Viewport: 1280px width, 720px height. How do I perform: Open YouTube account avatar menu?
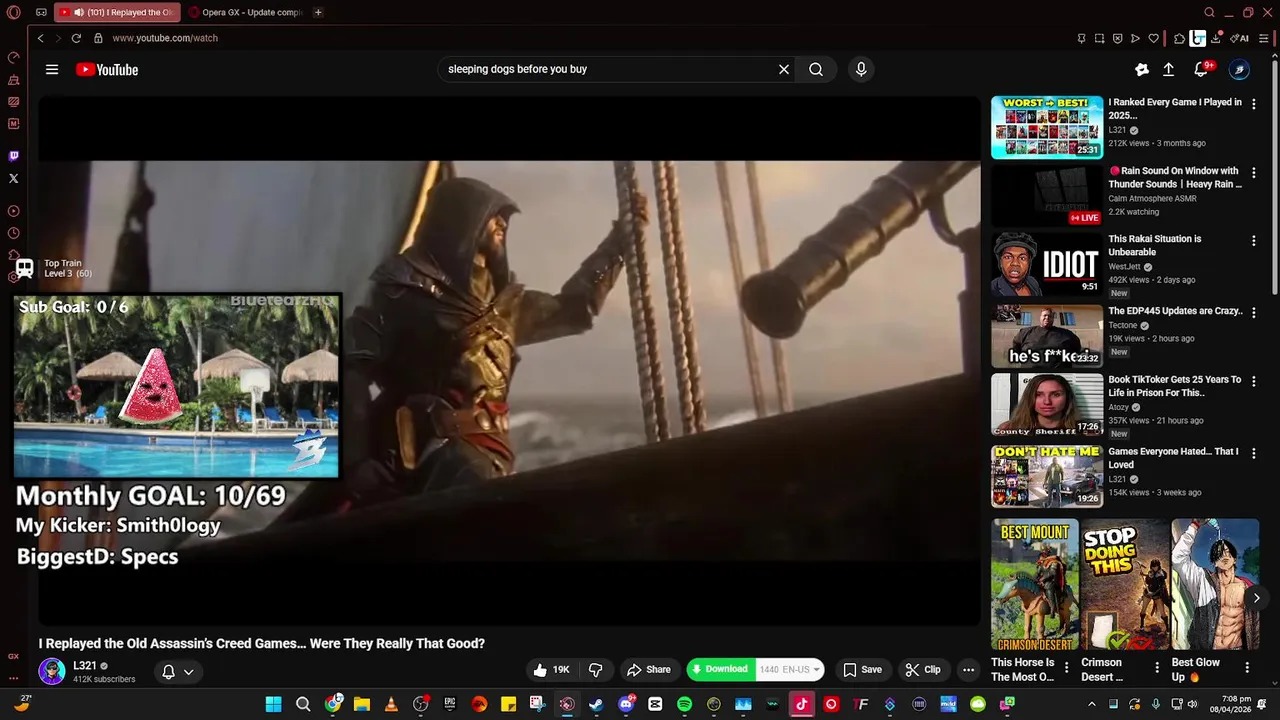point(1239,70)
